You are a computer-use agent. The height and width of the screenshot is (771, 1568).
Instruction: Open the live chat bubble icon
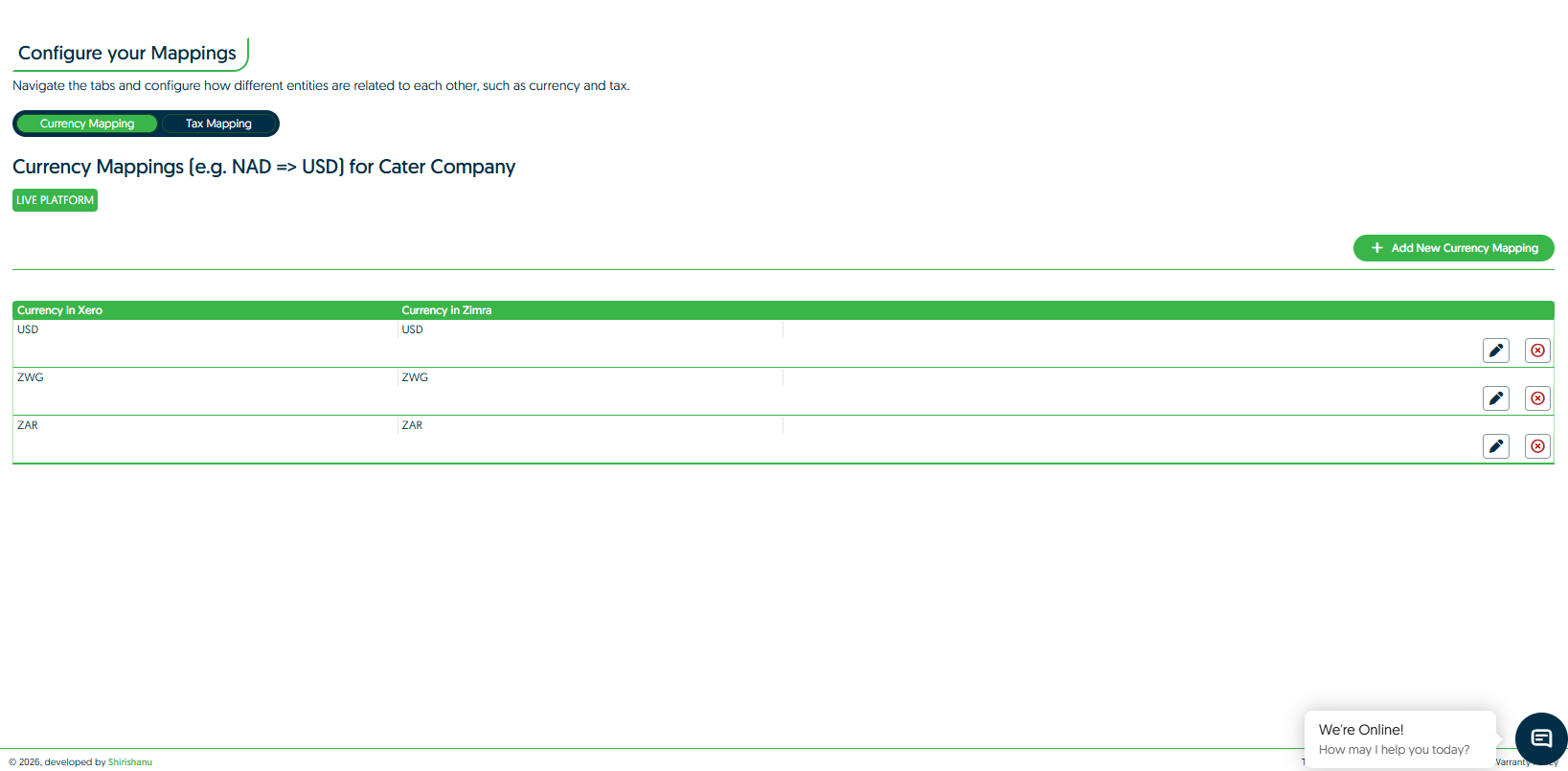point(1540,738)
